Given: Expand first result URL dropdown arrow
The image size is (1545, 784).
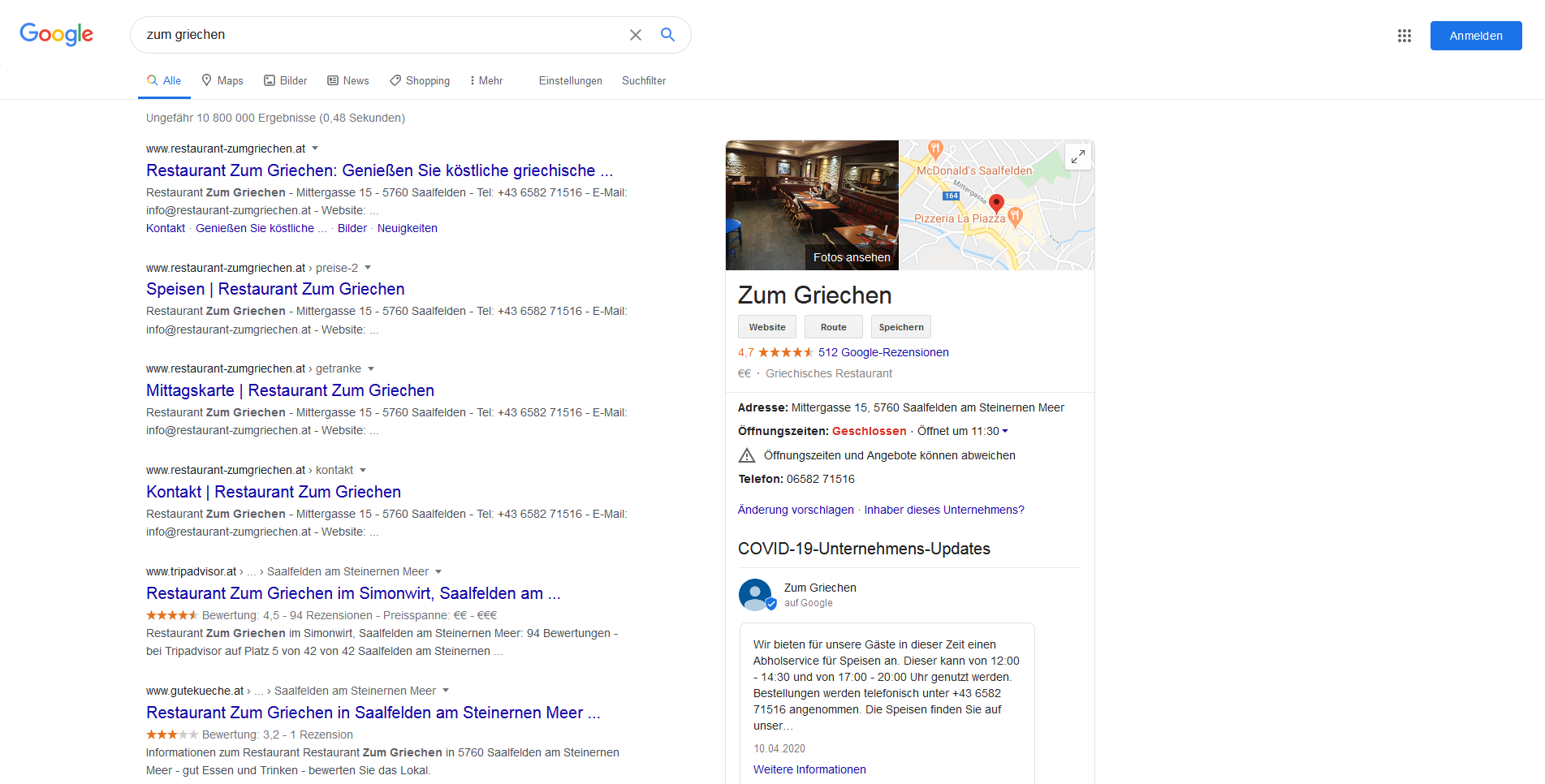Looking at the screenshot, I should click(315, 149).
